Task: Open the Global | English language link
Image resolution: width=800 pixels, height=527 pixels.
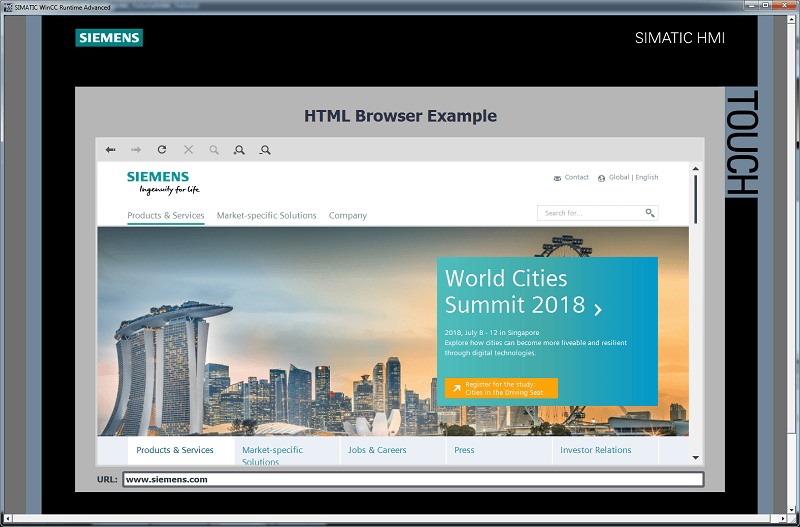Action: (633, 177)
